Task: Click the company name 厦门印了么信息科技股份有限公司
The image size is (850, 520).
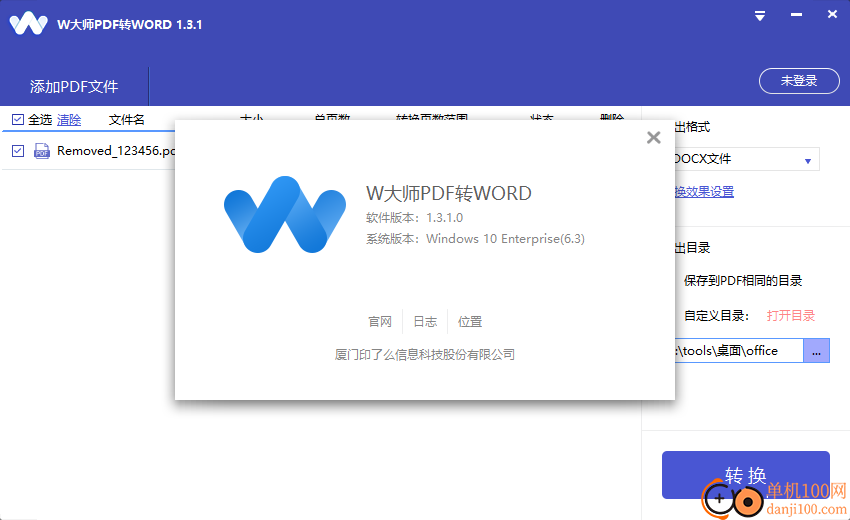Action: pyautogui.click(x=424, y=355)
